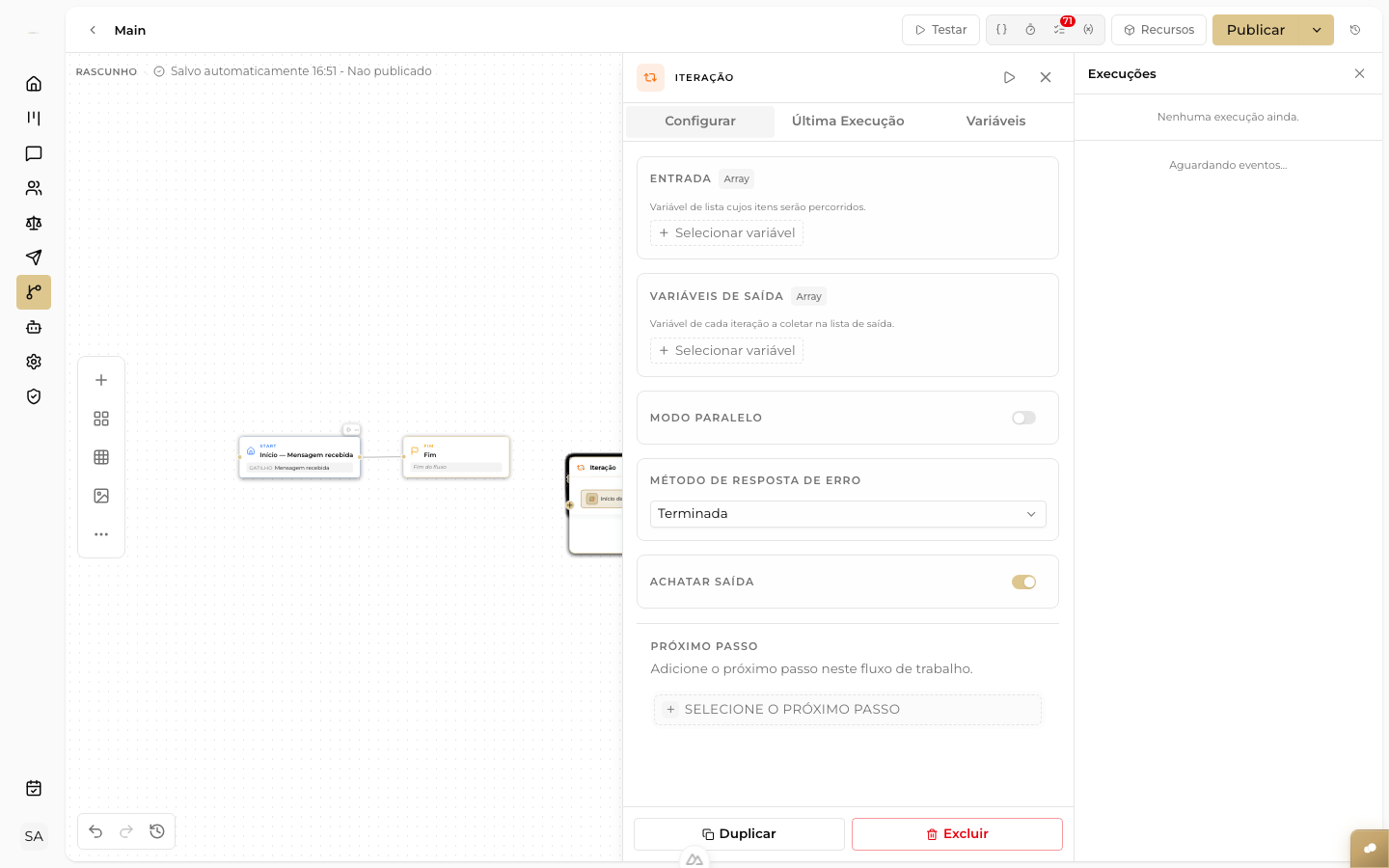1389x868 pixels.
Task: Open the calendar check icon in sidebar
Action: tap(34, 788)
